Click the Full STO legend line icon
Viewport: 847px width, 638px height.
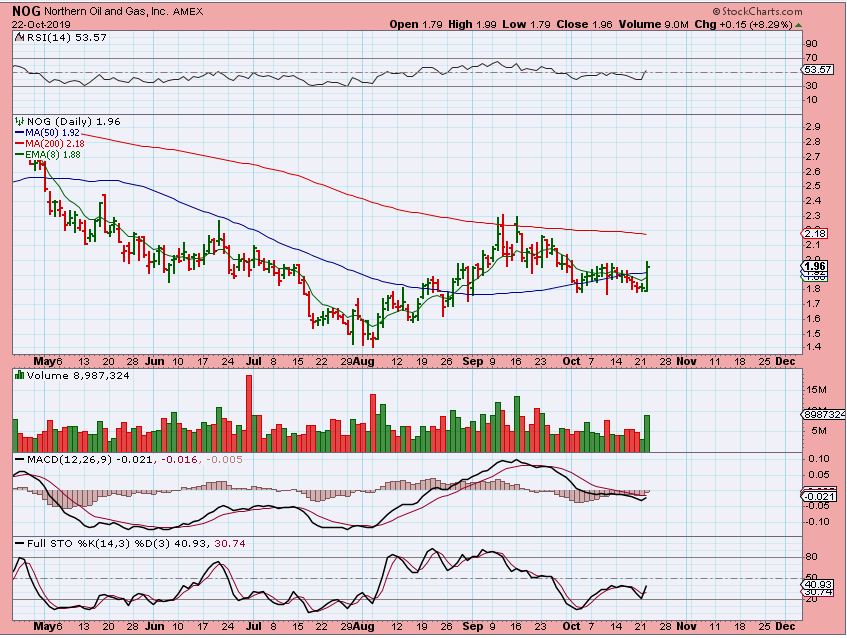20,543
